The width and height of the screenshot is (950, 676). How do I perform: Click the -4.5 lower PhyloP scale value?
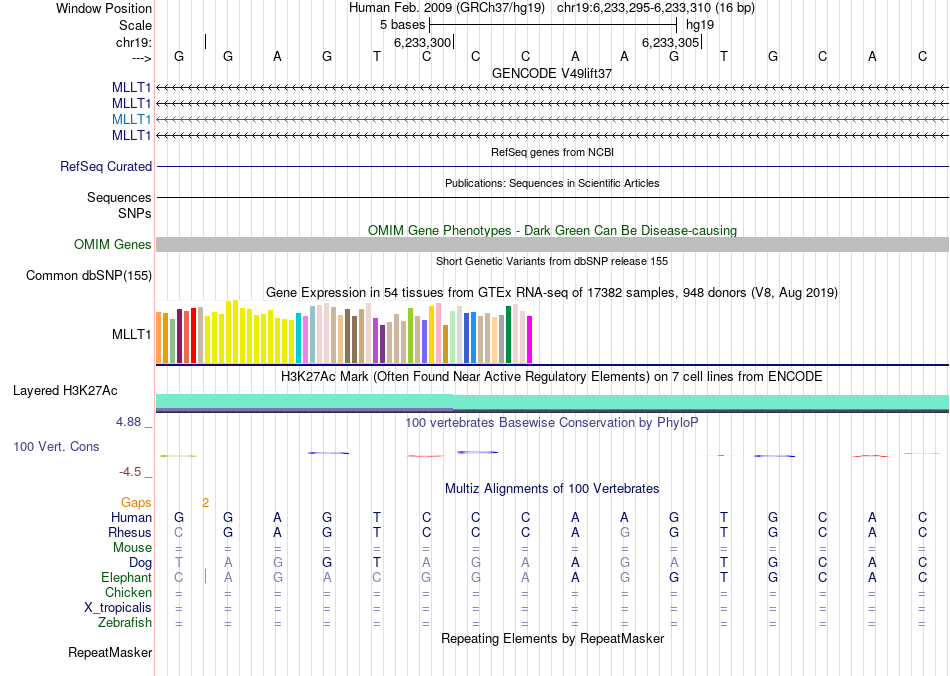click(x=130, y=472)
